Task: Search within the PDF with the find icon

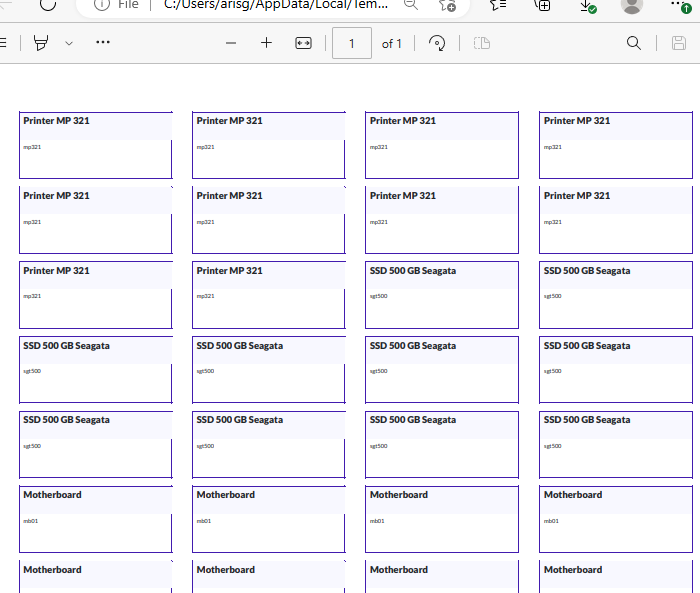Action: click(x=633, y=43)
